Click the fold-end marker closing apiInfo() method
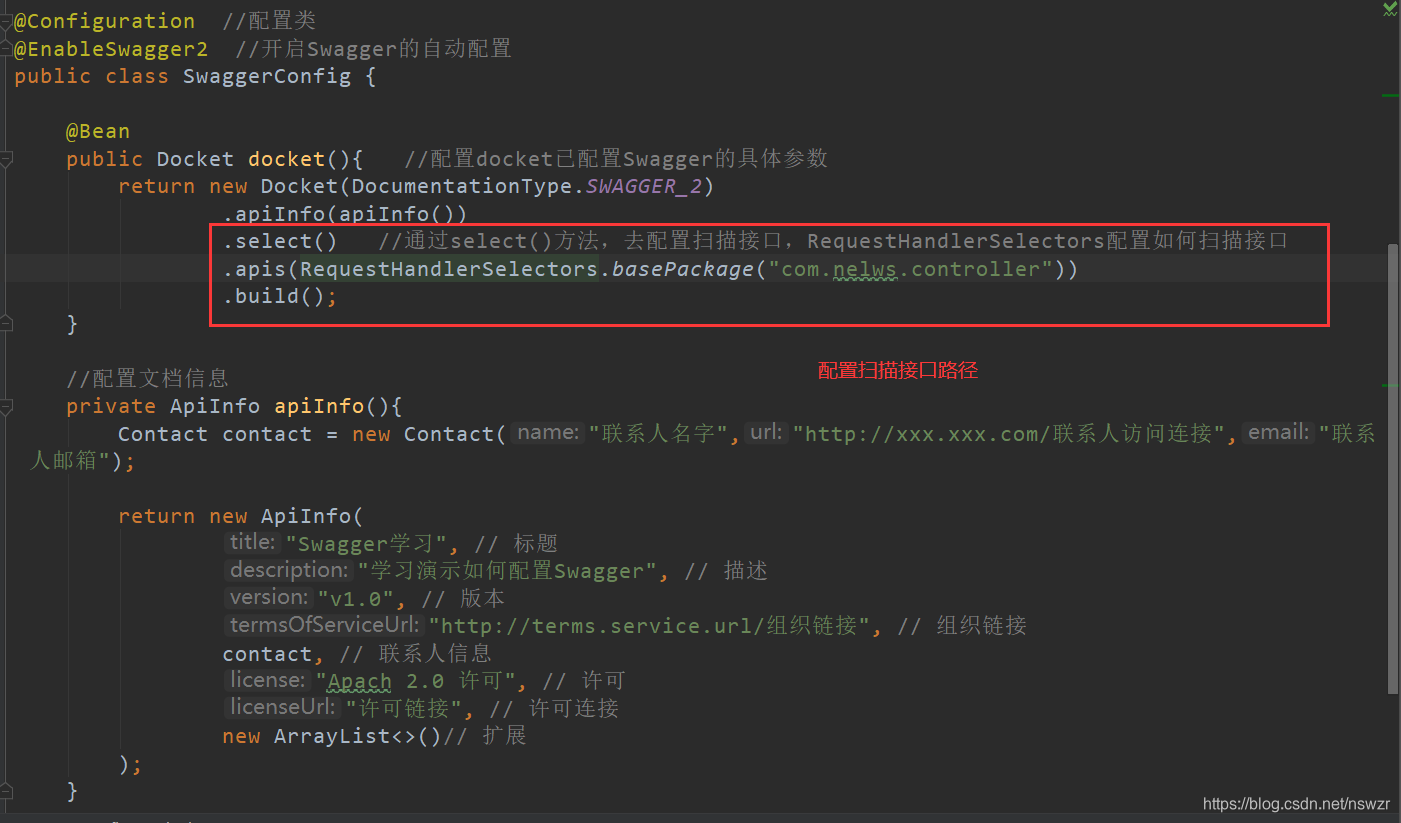1401x823 pixels. [x=6, y=790]
